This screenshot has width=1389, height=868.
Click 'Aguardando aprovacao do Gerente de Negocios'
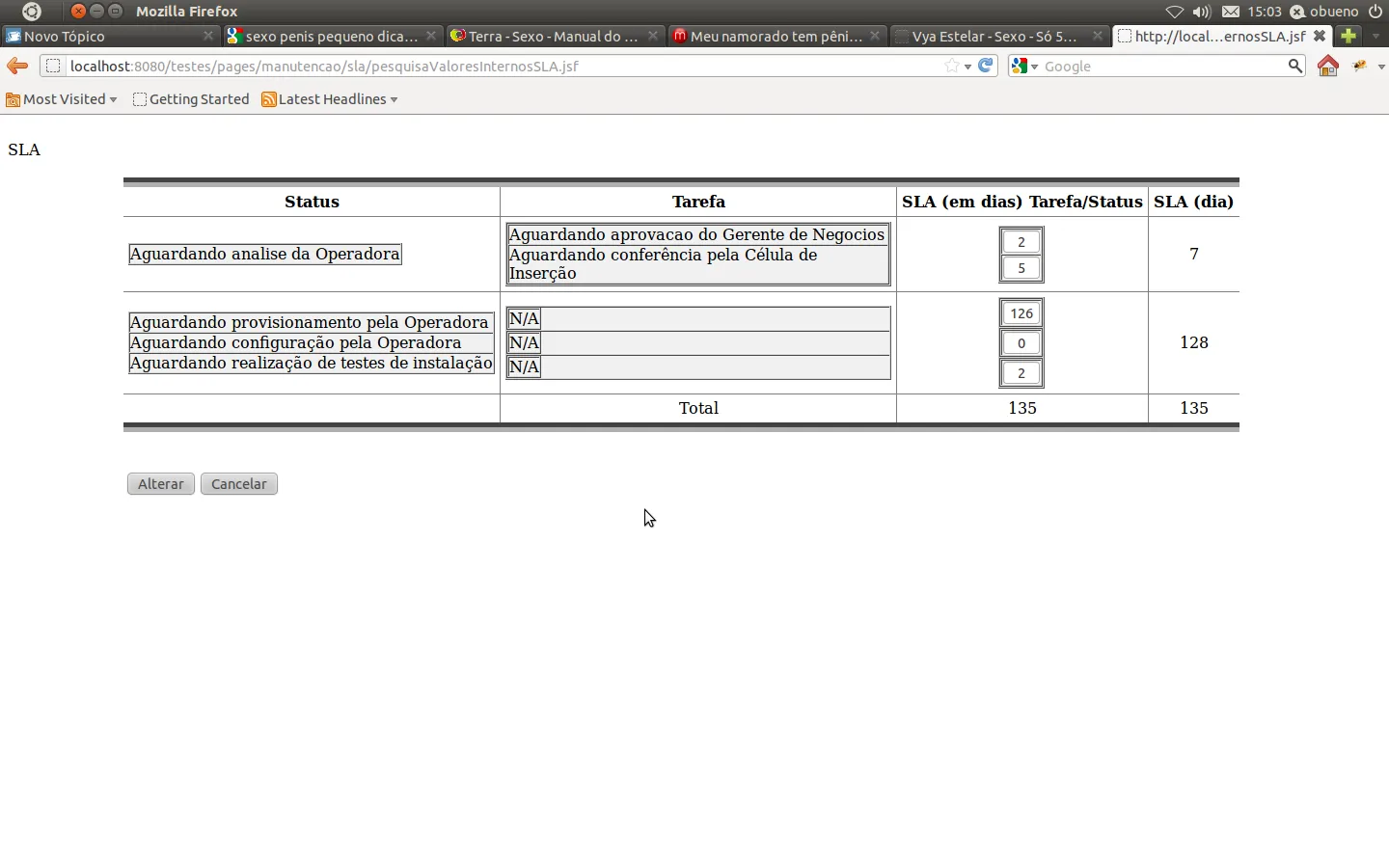pos(696,234)
